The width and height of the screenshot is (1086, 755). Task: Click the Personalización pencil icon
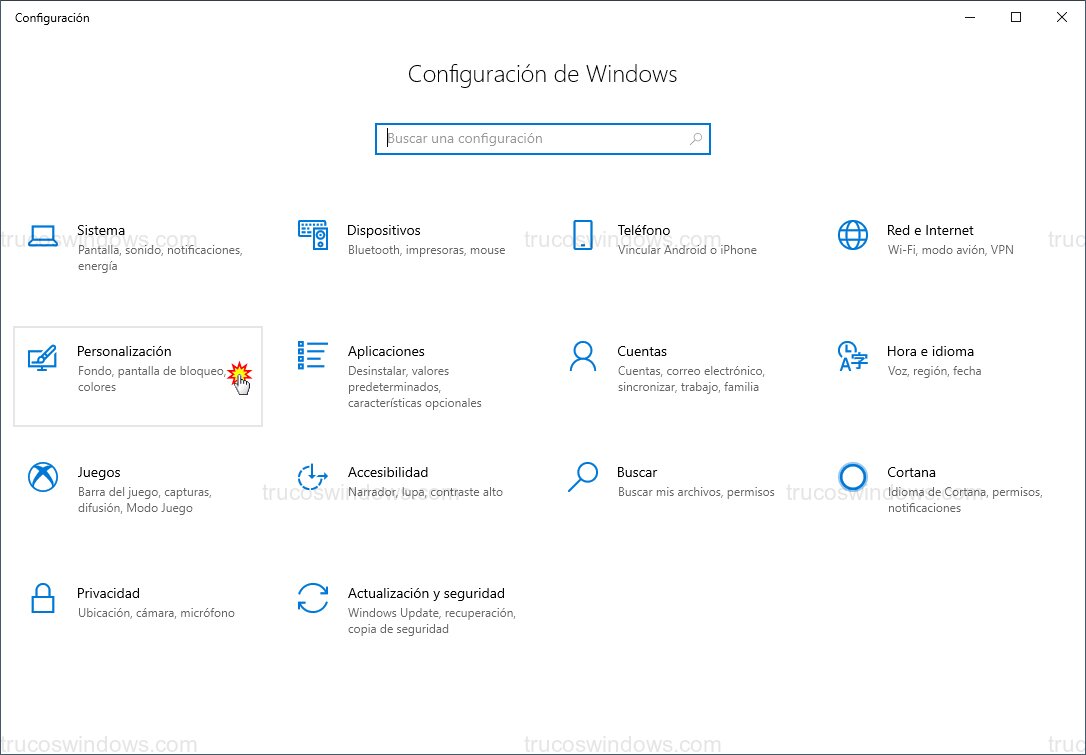[x=43, y=358]
